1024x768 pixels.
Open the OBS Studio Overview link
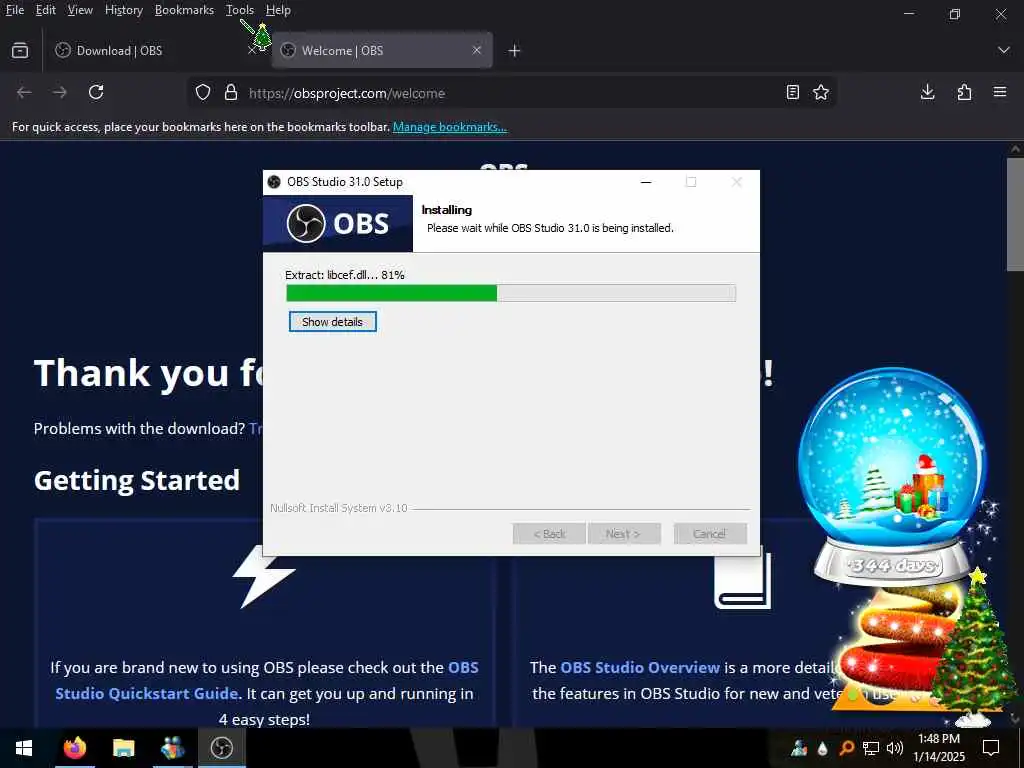(x=640, y=667)
